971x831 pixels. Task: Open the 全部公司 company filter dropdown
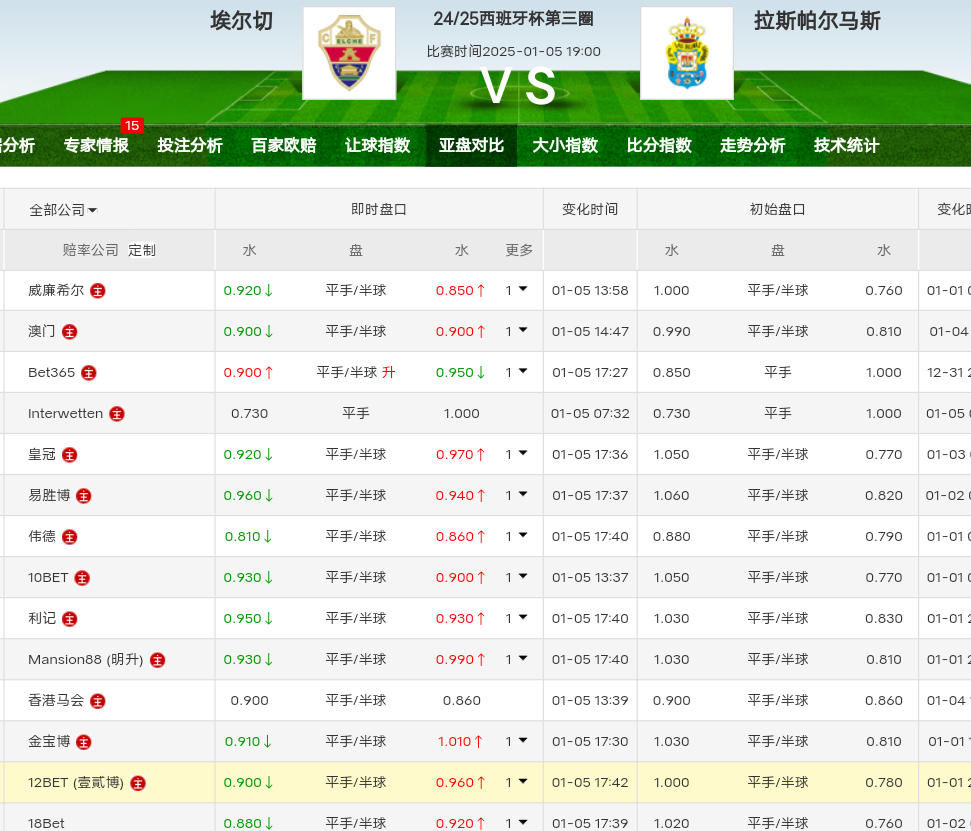63,210
